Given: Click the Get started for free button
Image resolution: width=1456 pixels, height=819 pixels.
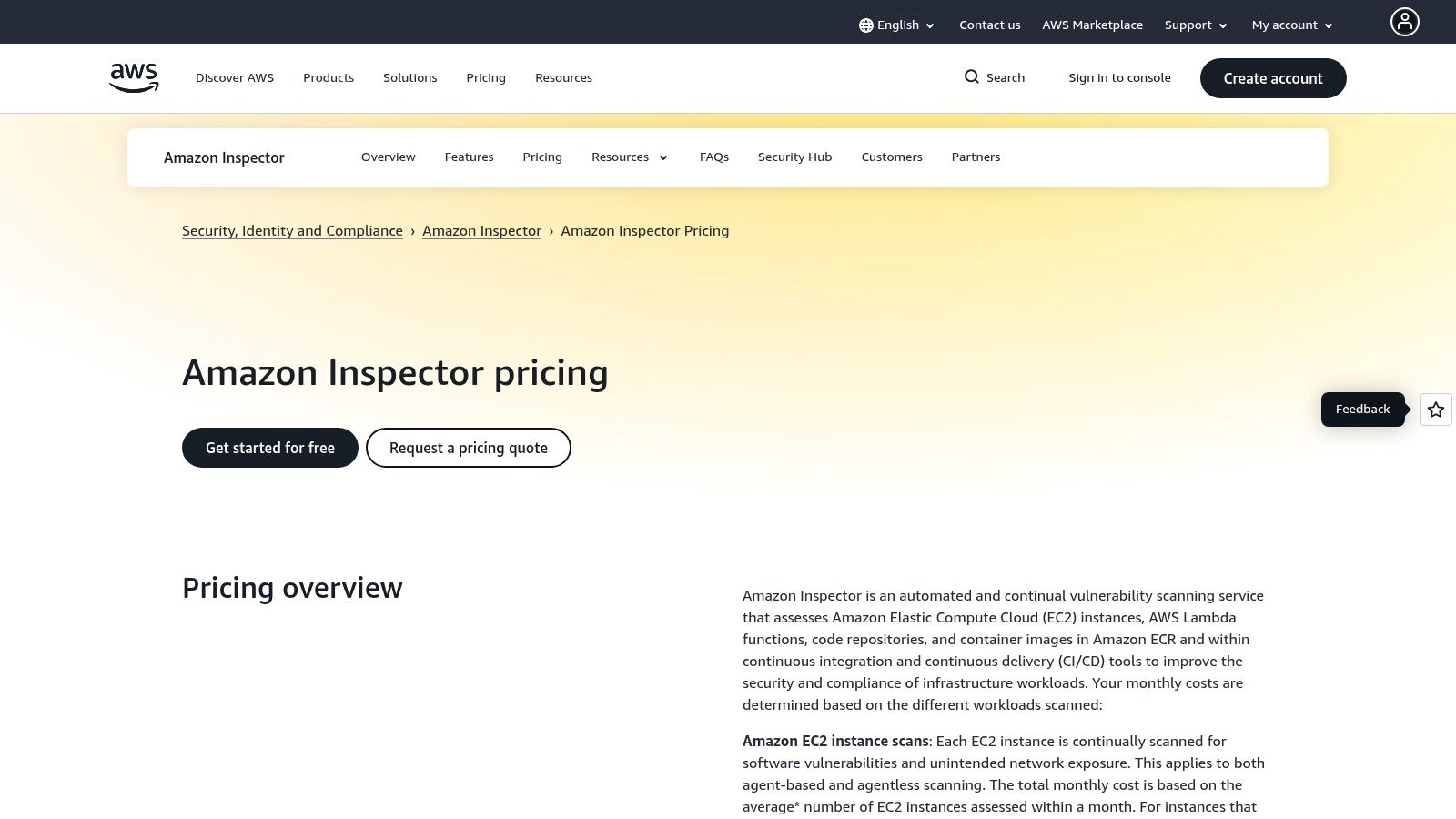Looking at the screenshot, I should point(269,448).
